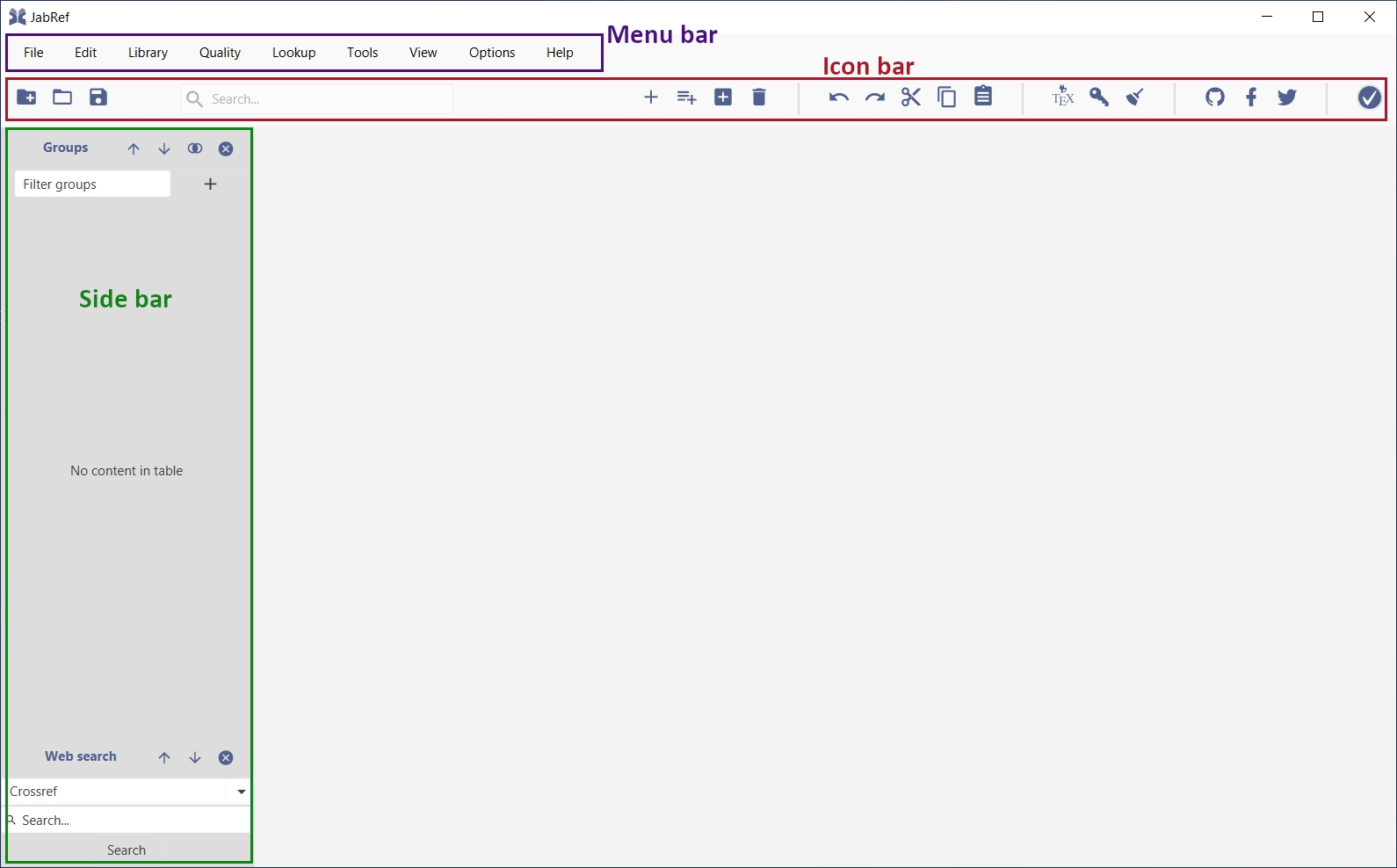Click the Search button under Web search
Screen dimensions: 1397x868
[127, 850]
